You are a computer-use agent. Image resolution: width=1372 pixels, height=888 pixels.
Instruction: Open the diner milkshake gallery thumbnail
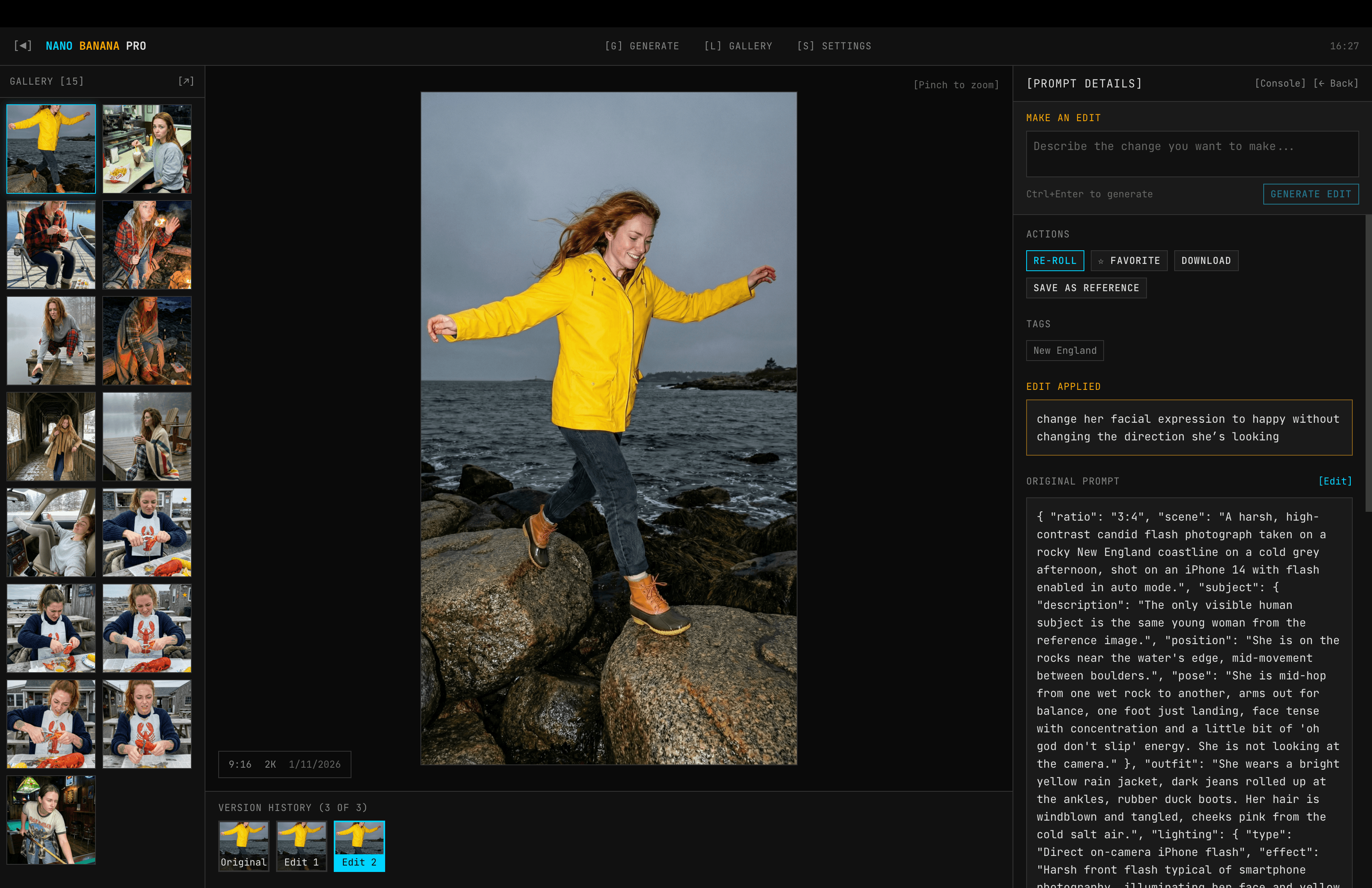pyautogui.click(x=147, y=149)
